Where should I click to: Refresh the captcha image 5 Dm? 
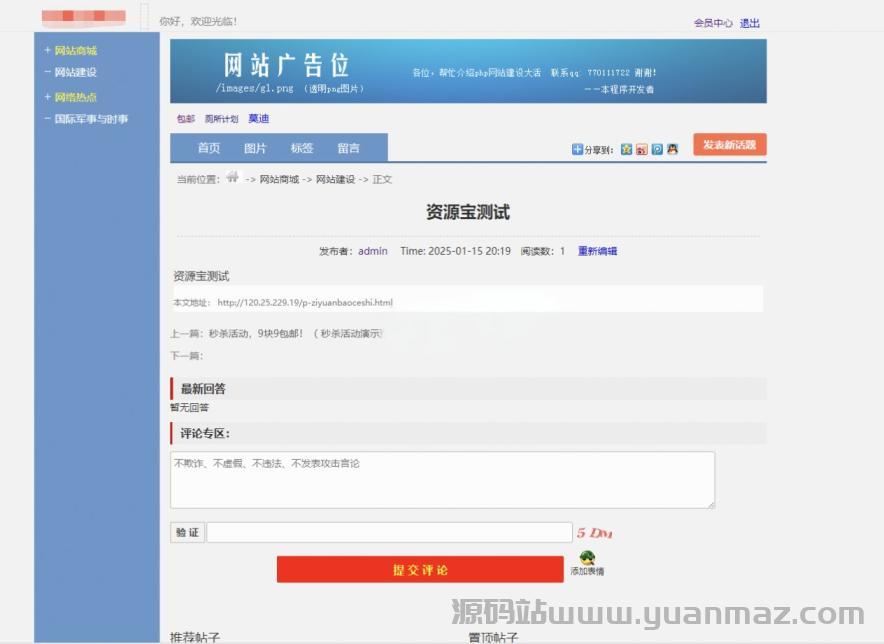tap(594, 533)
